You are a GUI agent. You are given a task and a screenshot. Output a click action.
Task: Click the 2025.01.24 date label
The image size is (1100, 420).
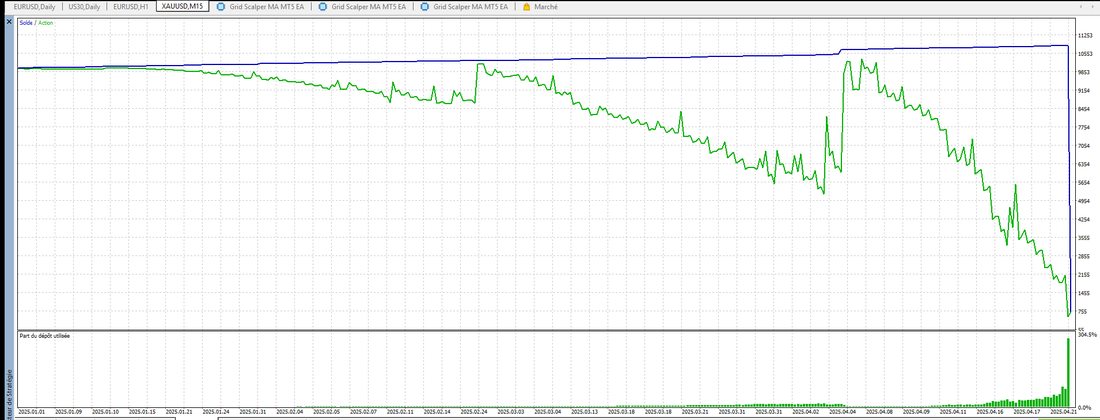click(216, 413)
